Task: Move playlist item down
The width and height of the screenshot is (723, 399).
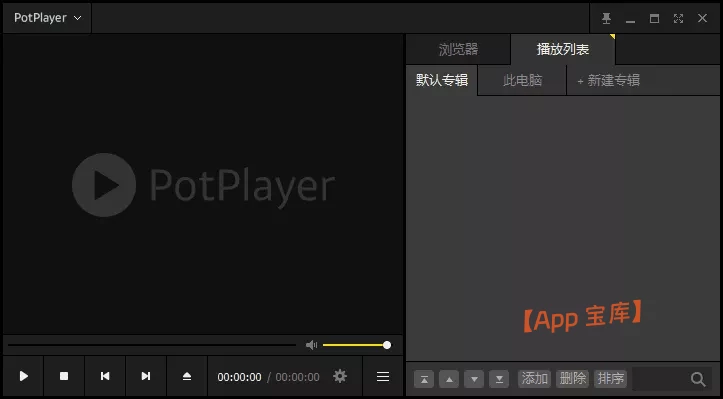Action: pyautogui.click(x=474, y=379)
